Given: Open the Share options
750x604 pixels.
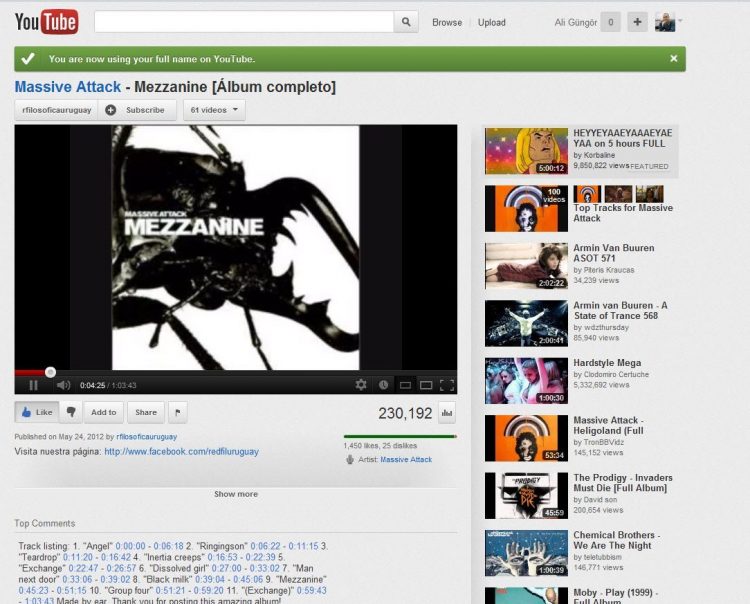Looking at the screenshot, I should click(x=146, y=412).
